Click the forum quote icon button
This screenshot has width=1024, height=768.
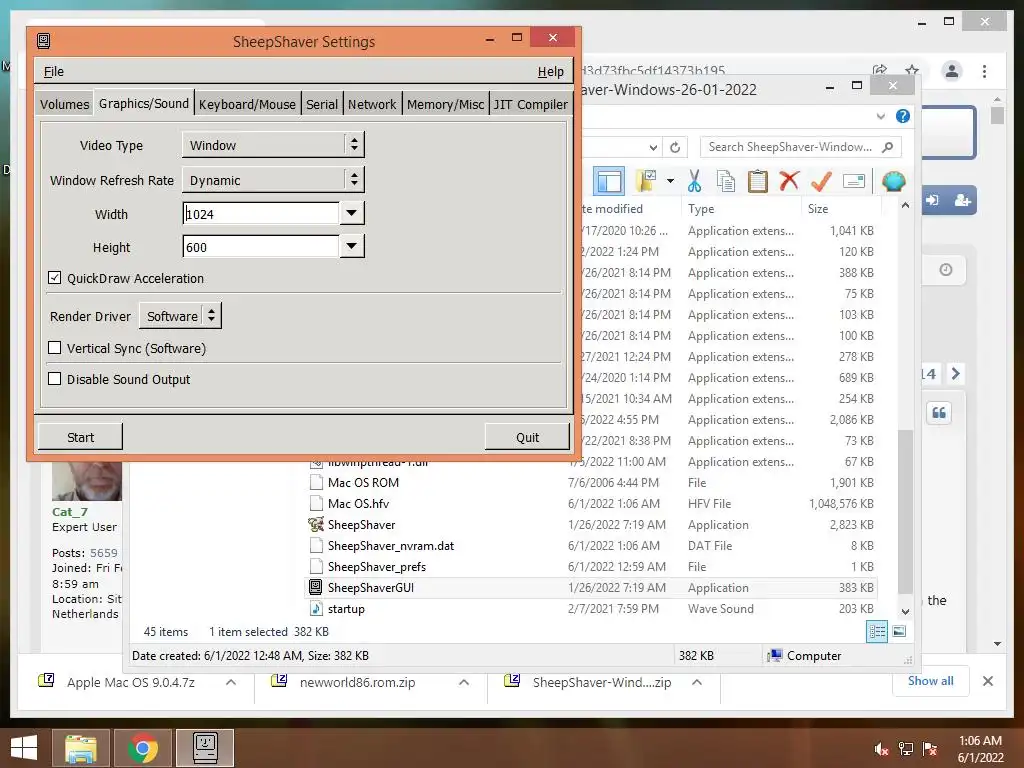point(938,413)
